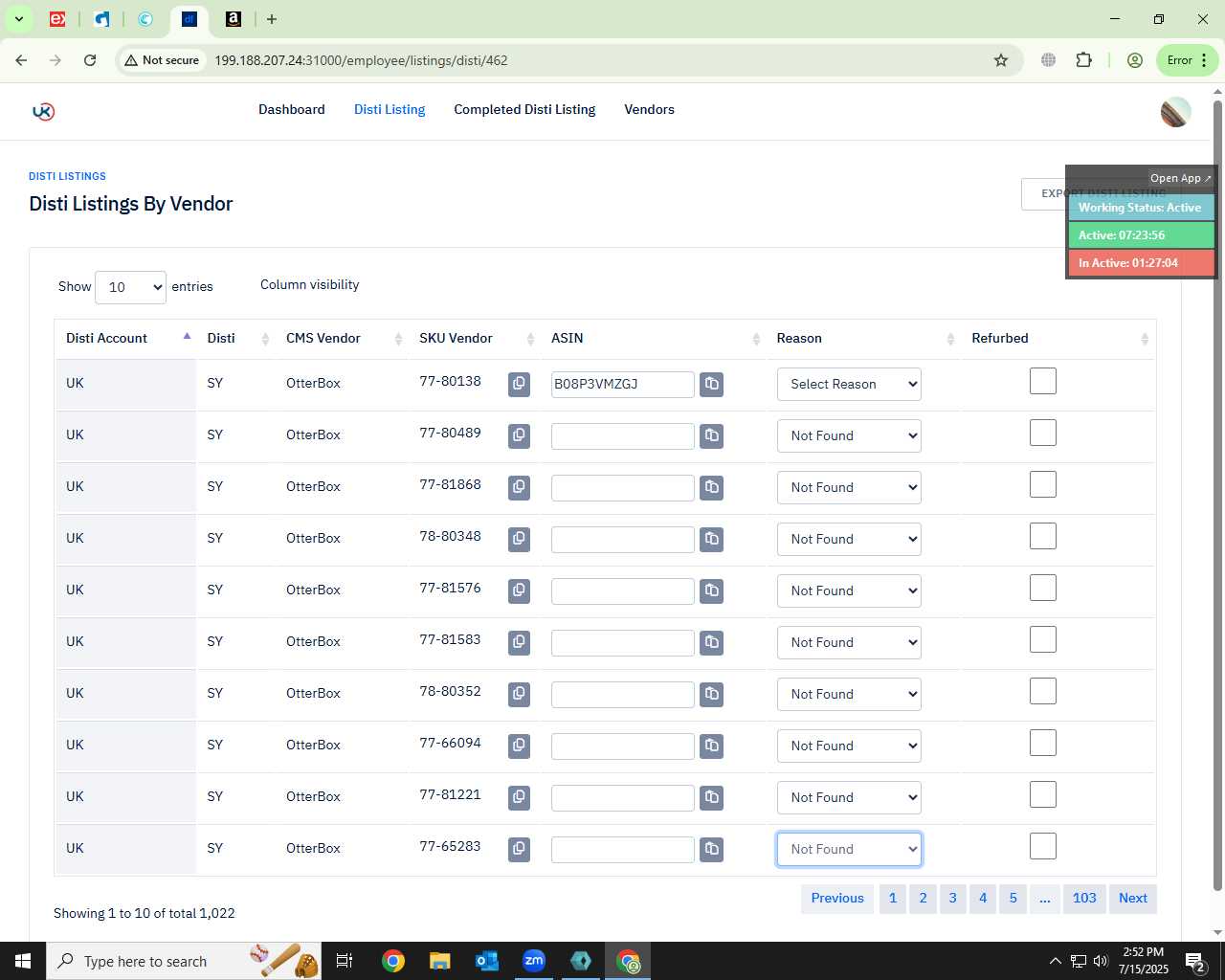Copy SKU 77-80138 with its copy icon
The image size is (1225, 980).
click(x=519, y=384)
